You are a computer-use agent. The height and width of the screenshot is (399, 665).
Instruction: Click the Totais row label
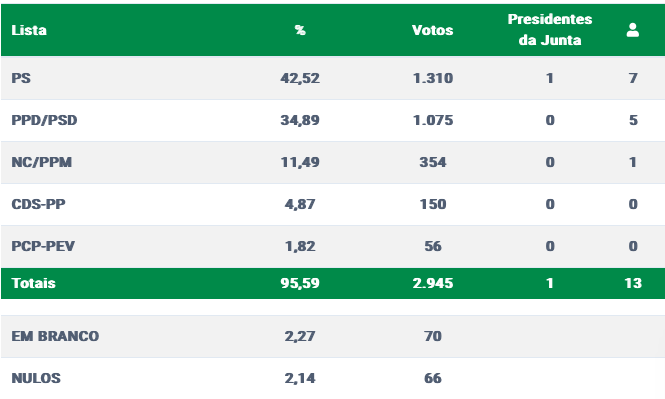34,283
